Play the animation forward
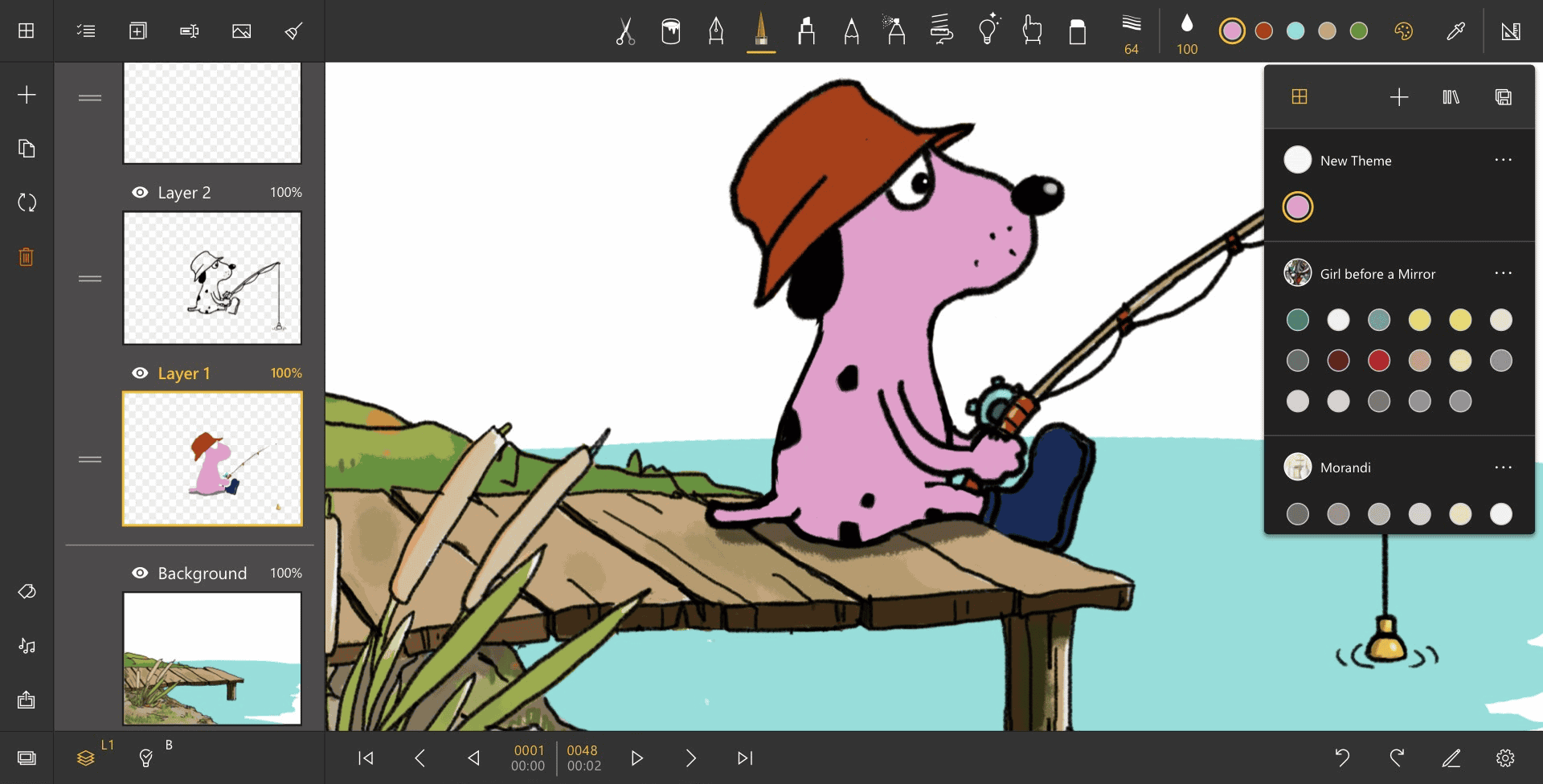This screenshot has width=1543, height=784. pos(636,757)
